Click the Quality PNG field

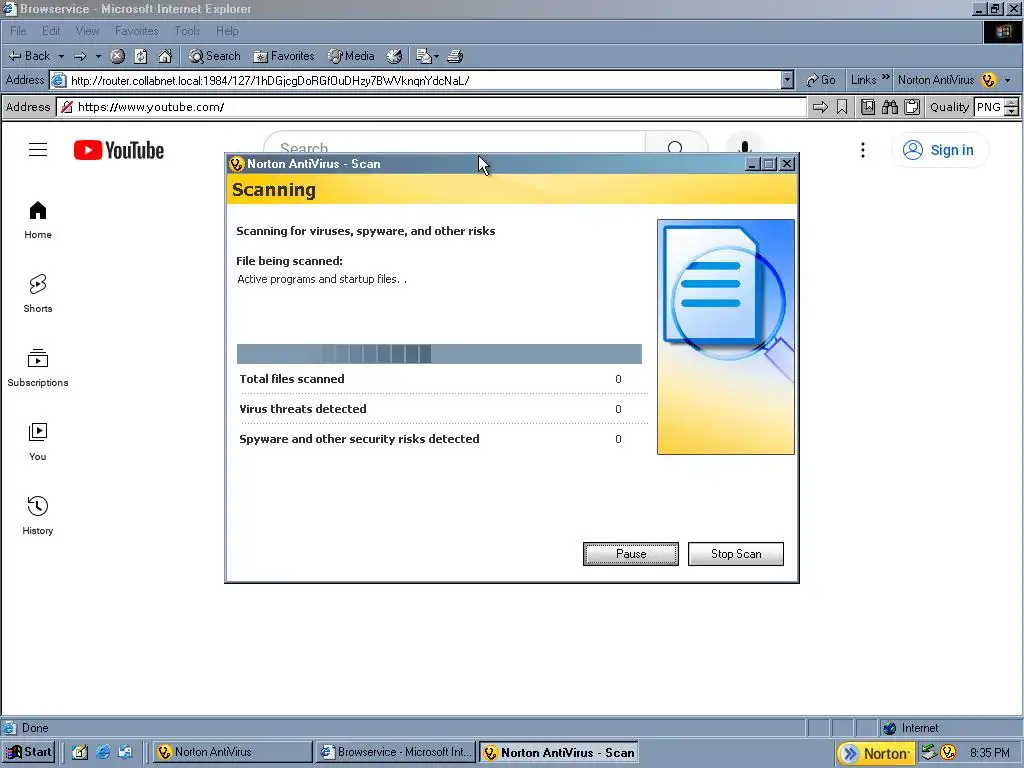click(x=989, y=107)
